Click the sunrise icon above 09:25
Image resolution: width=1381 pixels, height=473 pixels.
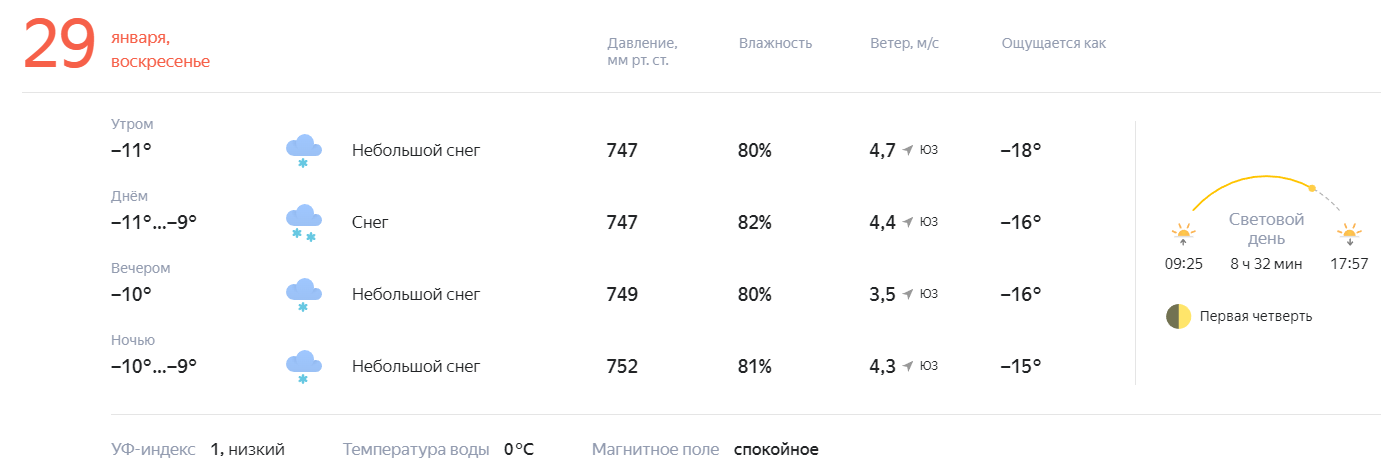(x=1183, y=234)
